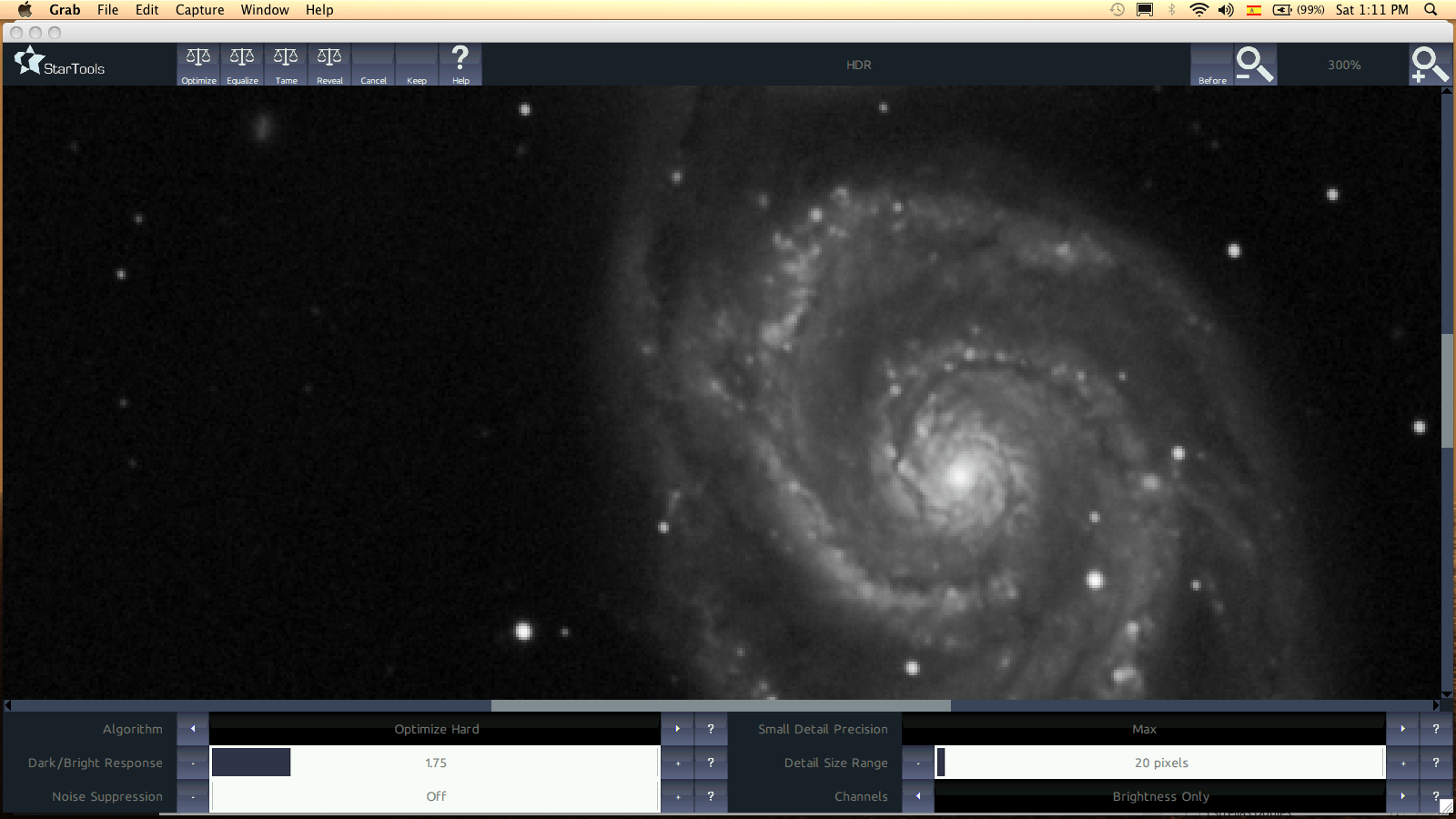Select the Tame preset
This screenshot has height=819, width=1456.
pos(286,65)
